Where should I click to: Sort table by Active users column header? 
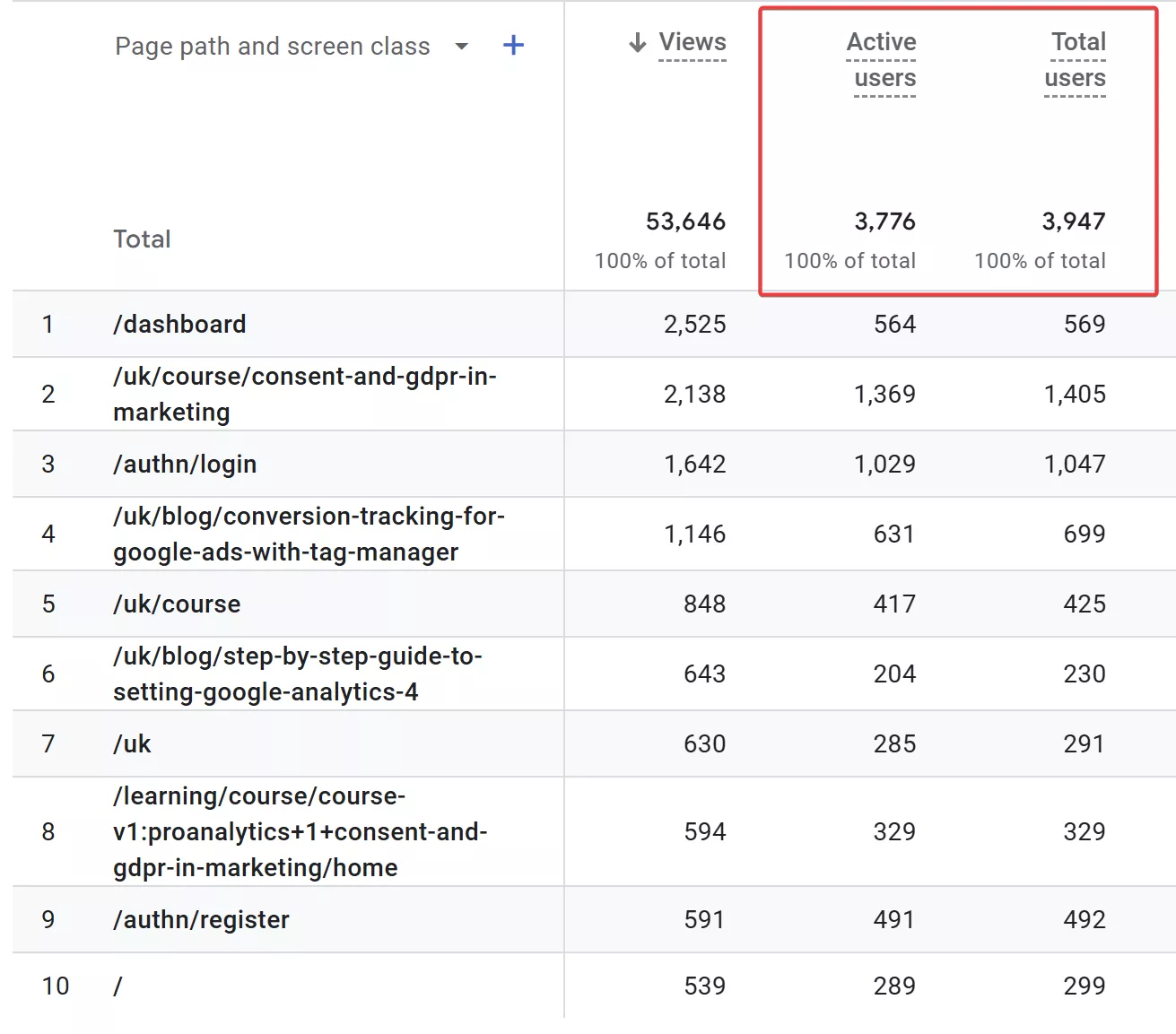point(882,60)
